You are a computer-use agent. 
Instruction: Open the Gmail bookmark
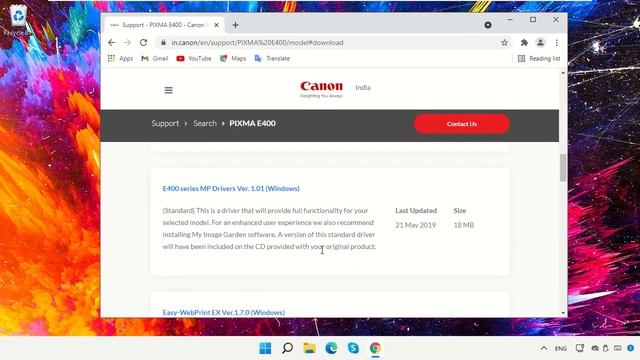tap(154, 58)
